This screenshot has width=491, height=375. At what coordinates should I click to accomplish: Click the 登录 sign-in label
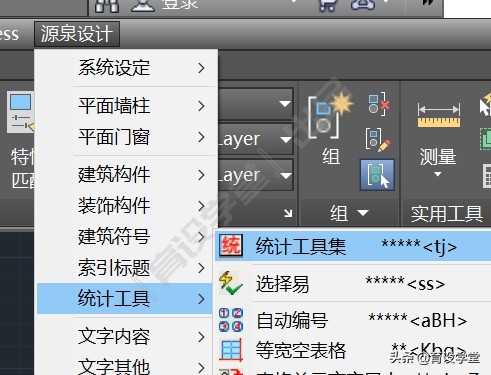[180, 5]
